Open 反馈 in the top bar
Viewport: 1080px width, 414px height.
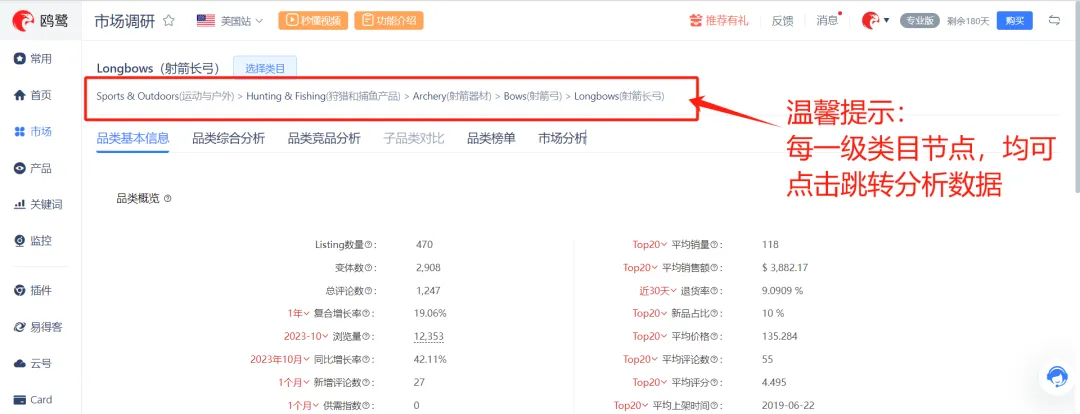782,21
